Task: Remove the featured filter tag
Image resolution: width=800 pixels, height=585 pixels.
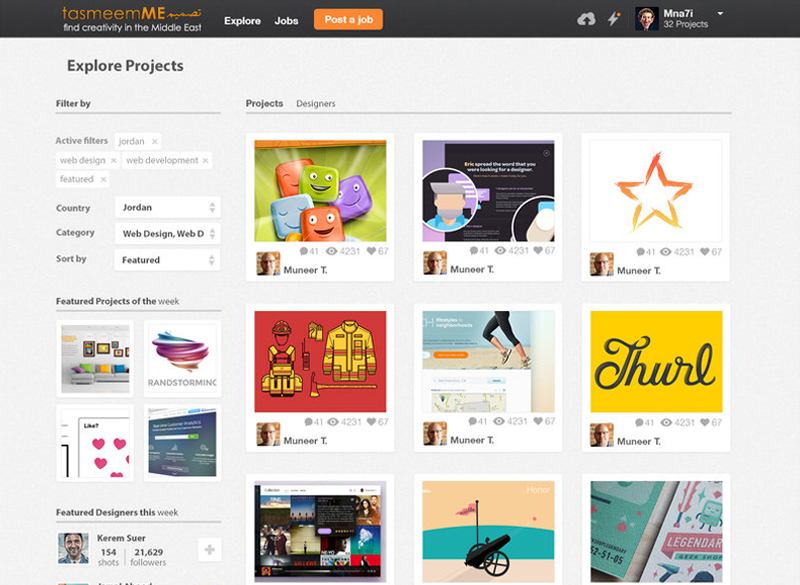Action: coord(102,179)
